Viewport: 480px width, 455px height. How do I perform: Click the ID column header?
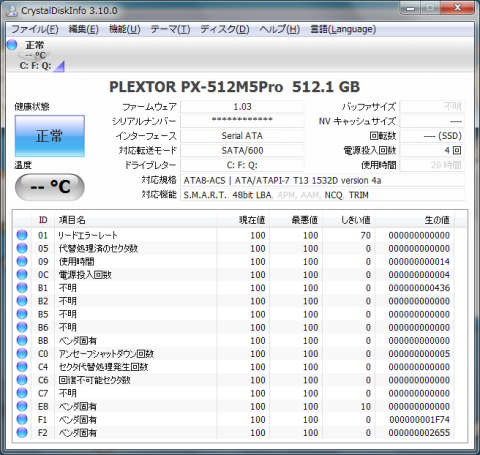(x=43, y=220)
